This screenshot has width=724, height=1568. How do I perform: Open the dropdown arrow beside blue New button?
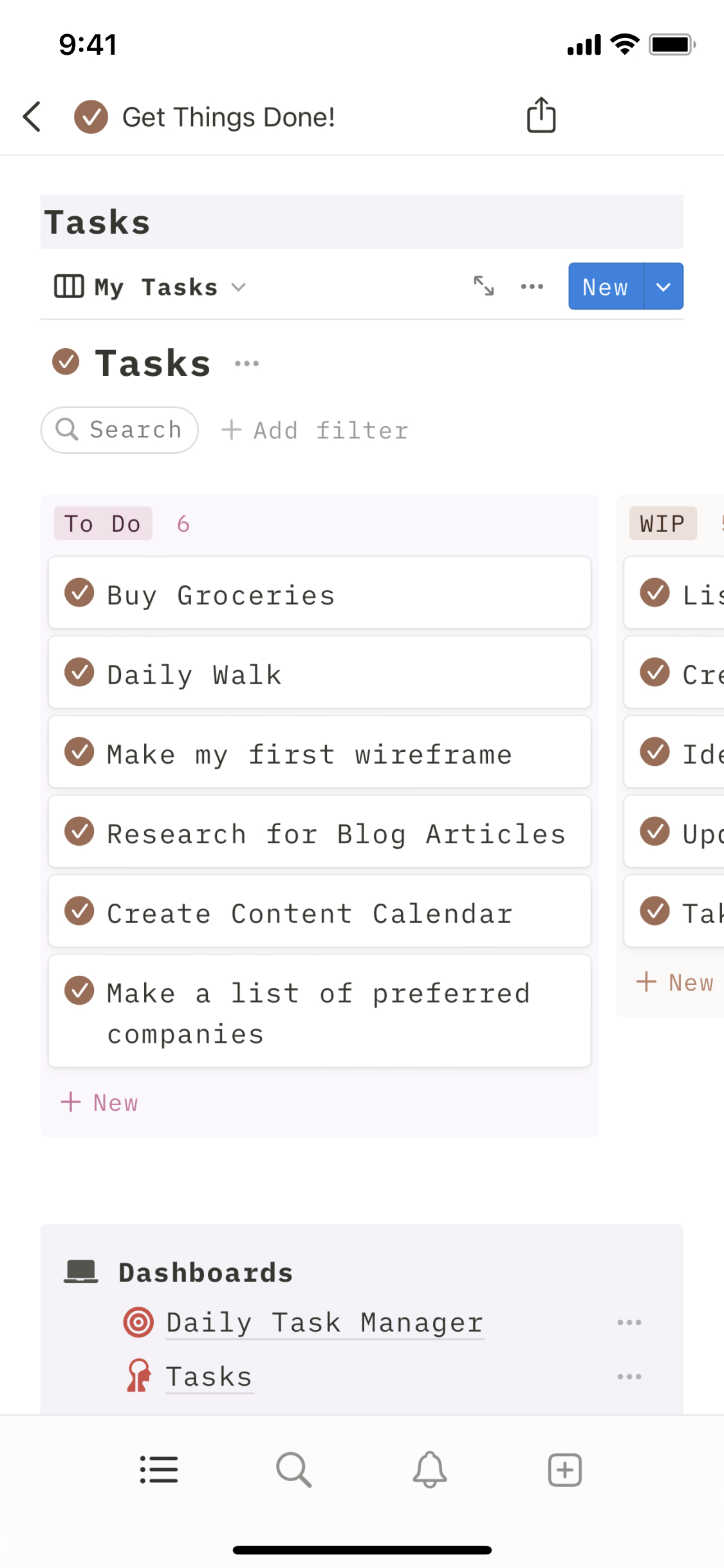[664, 286]
